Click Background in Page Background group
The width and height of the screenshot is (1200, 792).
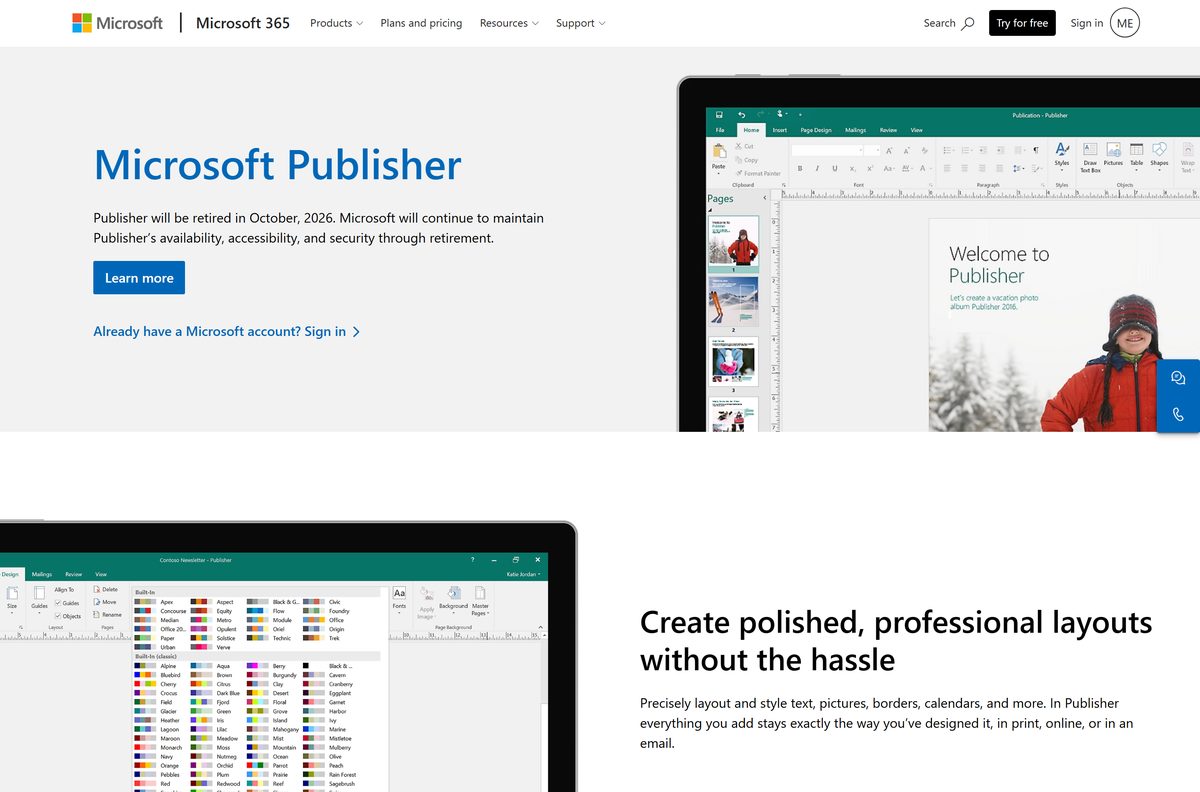[453, 598]
